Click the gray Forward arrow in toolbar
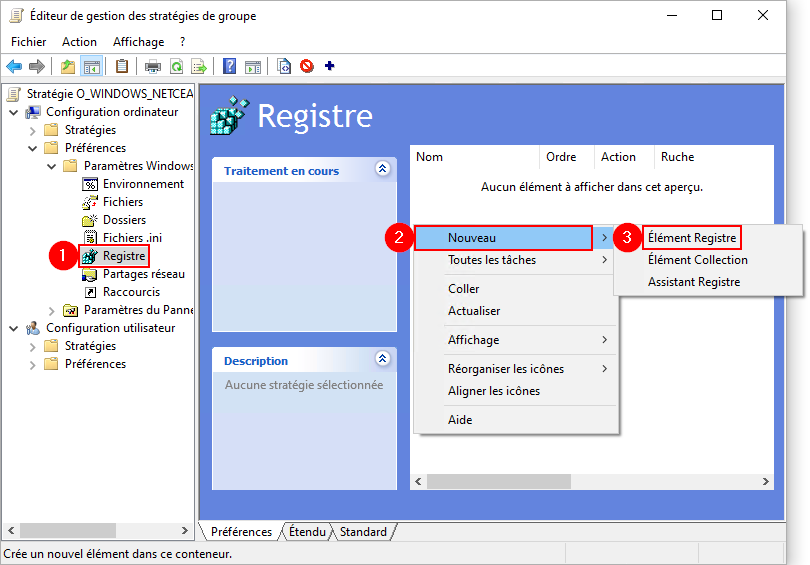The image size is (810, 565). point(37,66)
